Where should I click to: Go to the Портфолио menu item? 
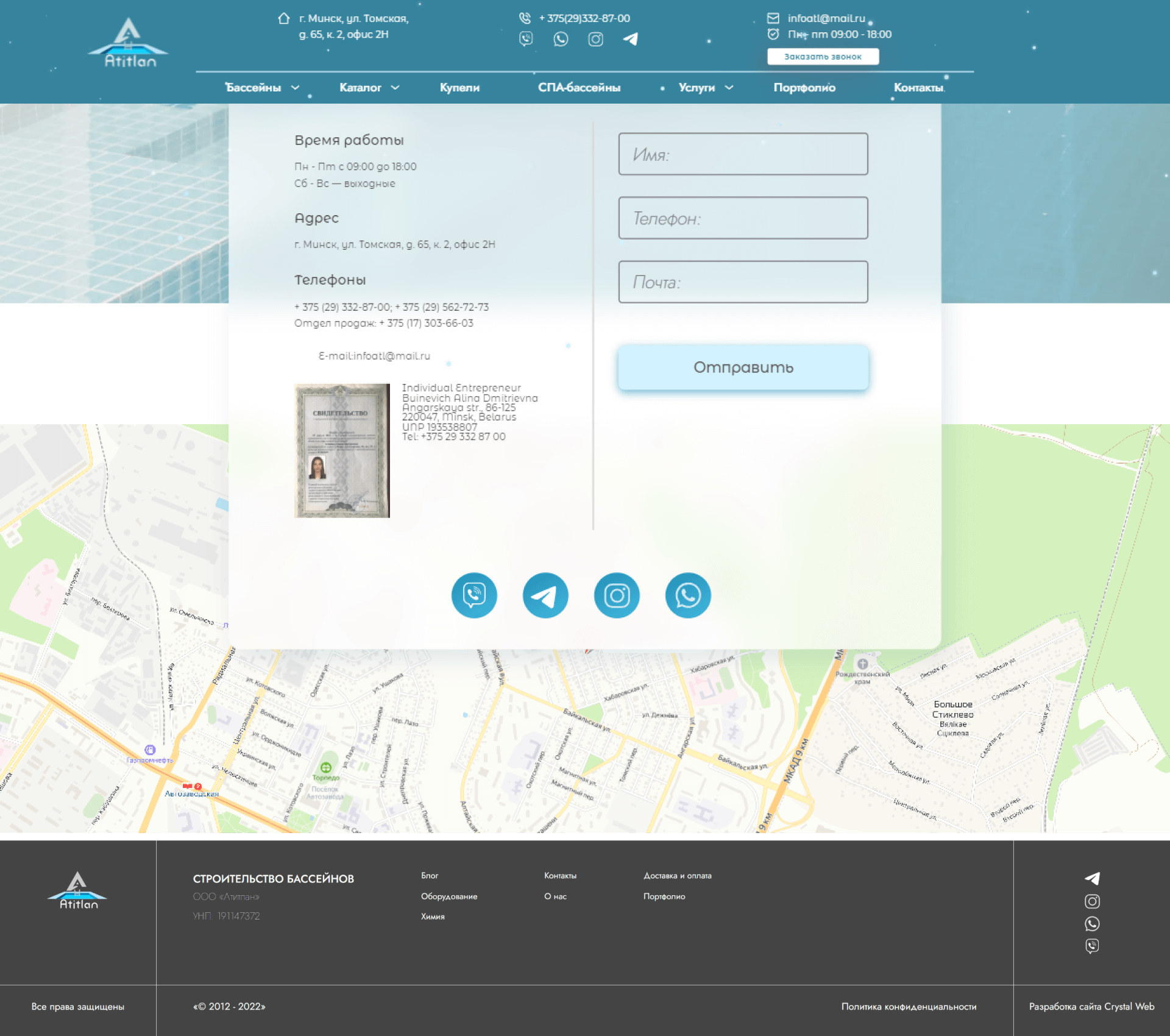point(804,88)
